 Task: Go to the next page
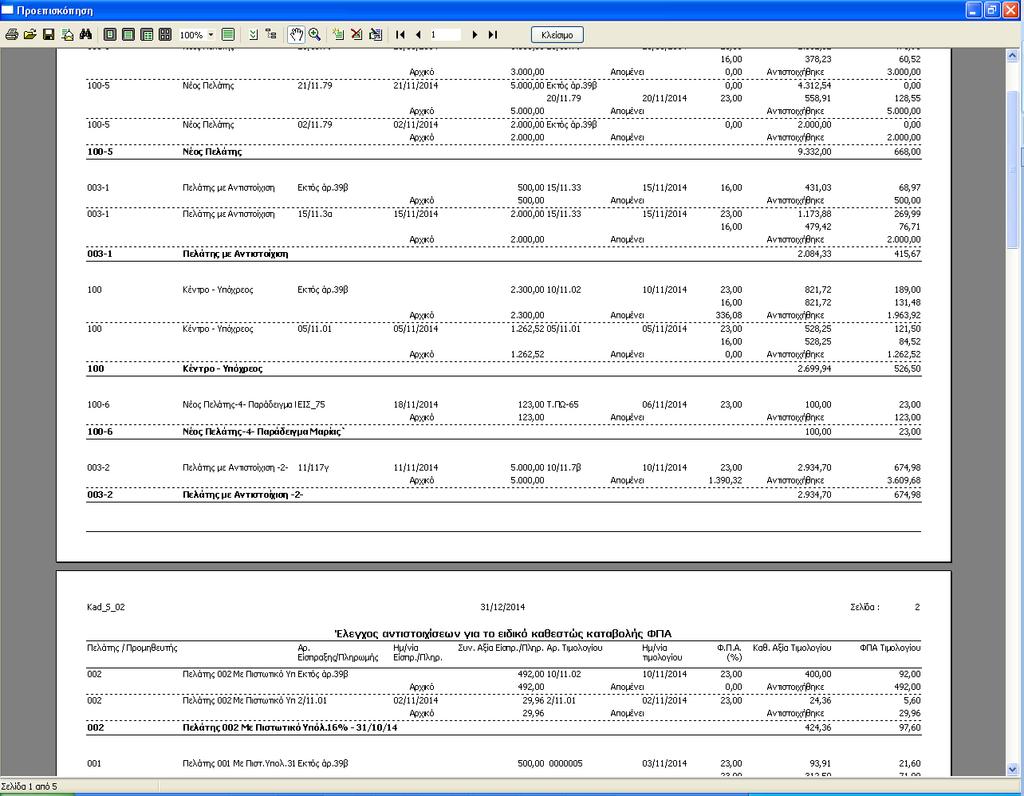point(475,35)
